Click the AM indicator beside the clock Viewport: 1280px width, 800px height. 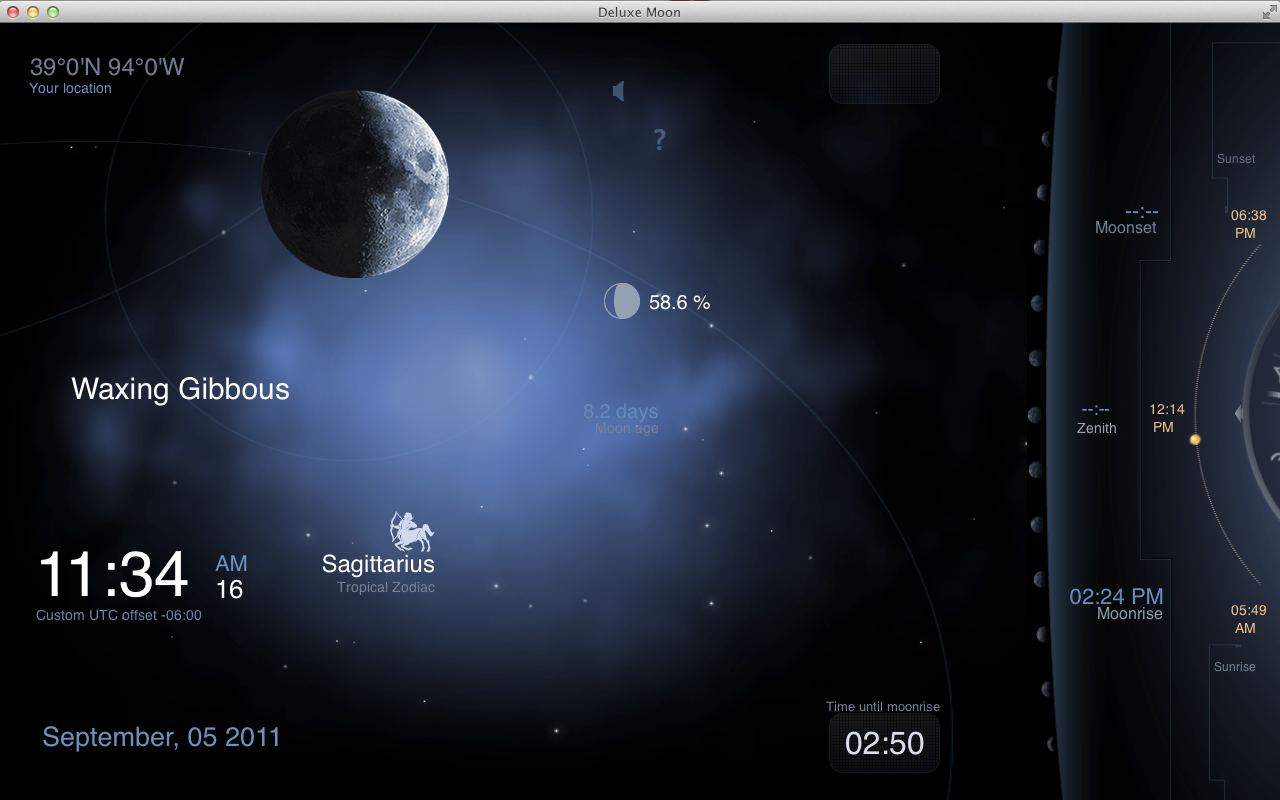click(x=231, y=563)
